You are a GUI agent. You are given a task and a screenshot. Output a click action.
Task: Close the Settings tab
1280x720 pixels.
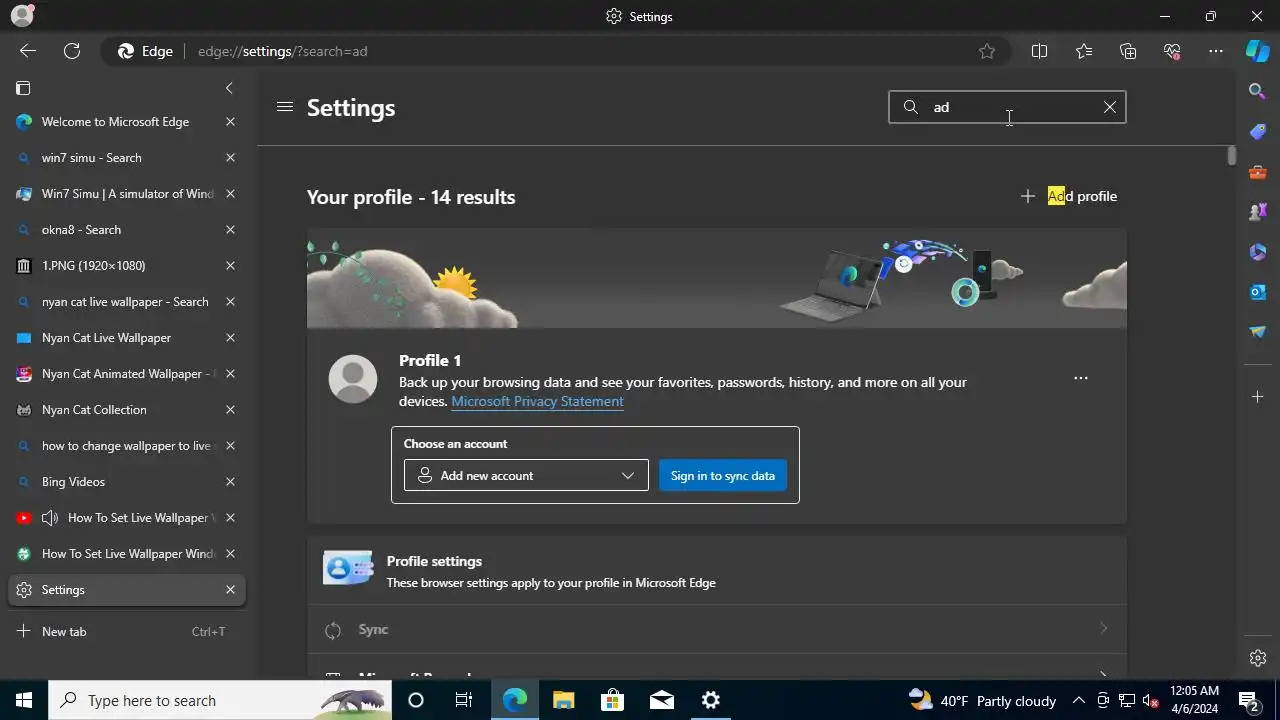point(230,590)
